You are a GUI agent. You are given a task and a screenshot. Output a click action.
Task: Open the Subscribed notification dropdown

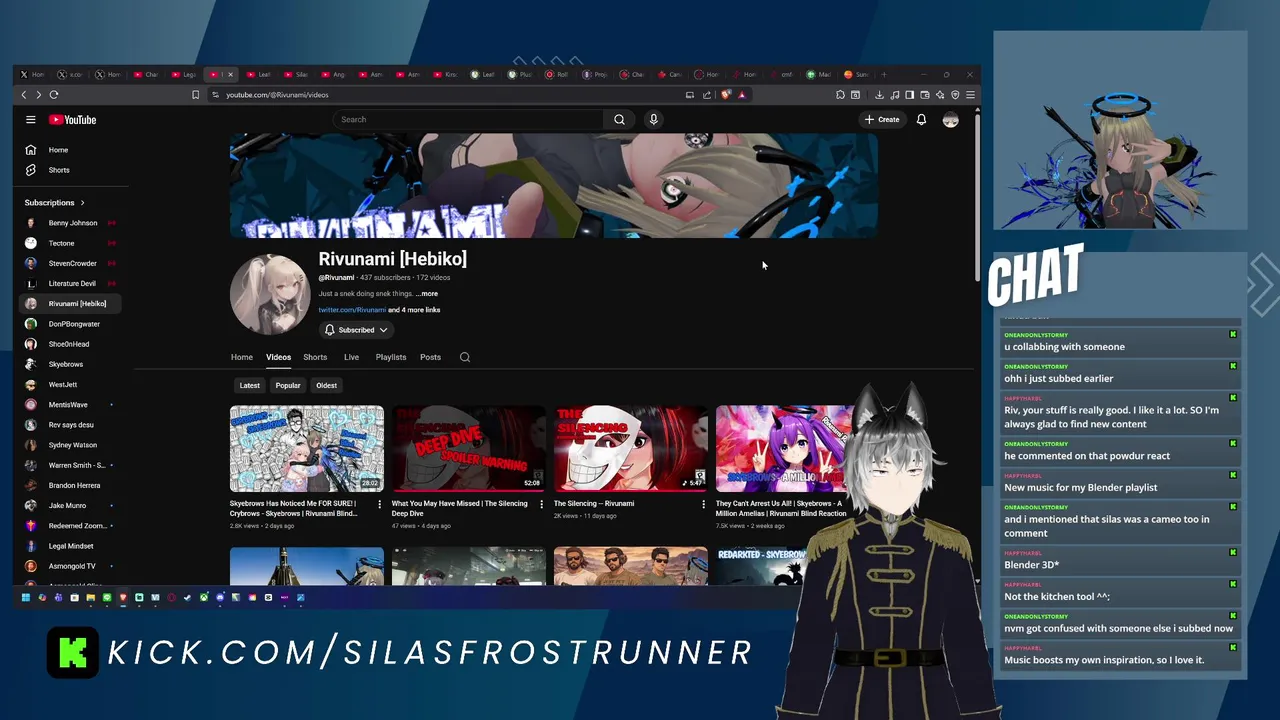[356, 330]
